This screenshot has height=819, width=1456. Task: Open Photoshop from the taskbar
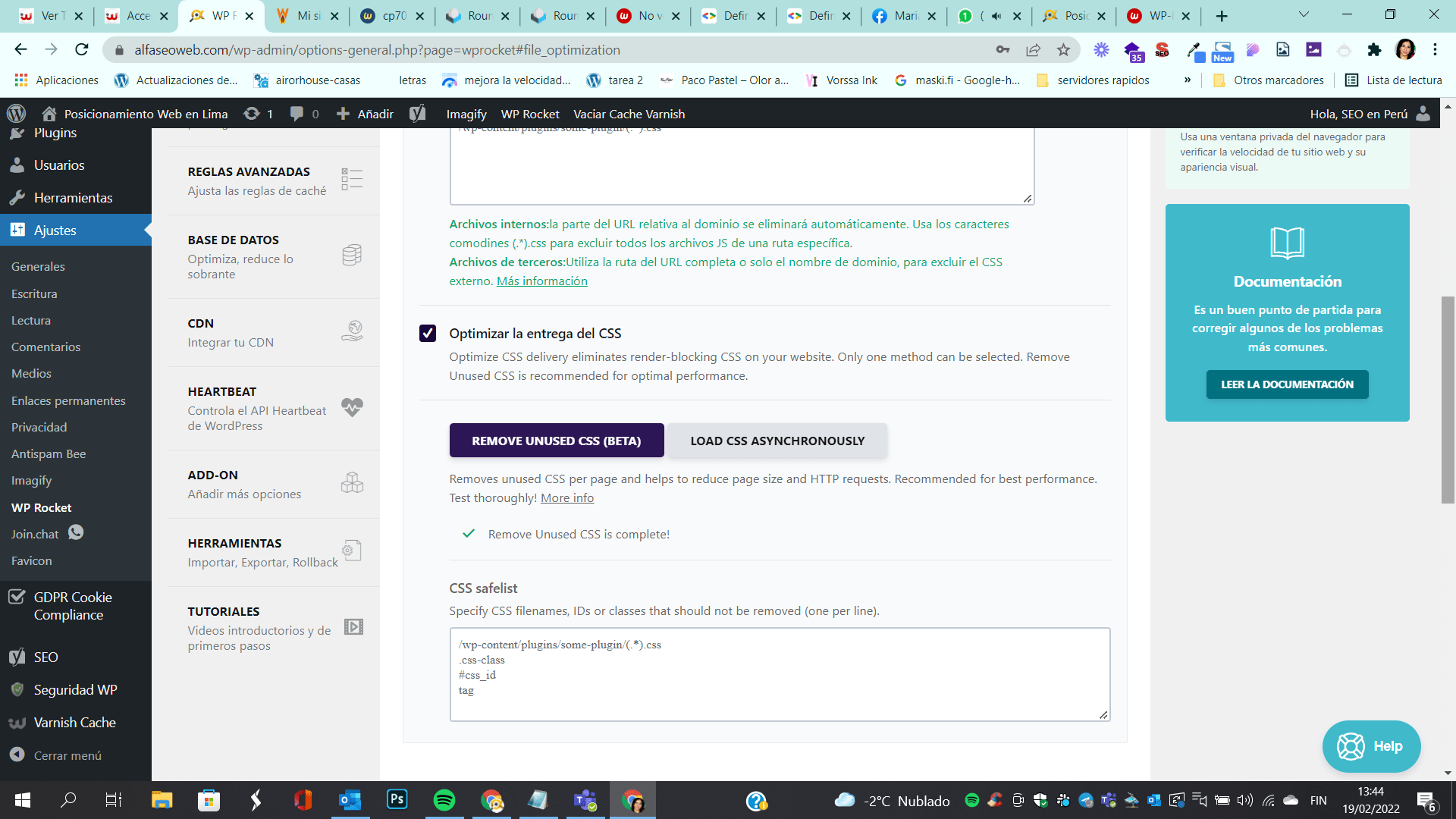click(x=397, y=799)
